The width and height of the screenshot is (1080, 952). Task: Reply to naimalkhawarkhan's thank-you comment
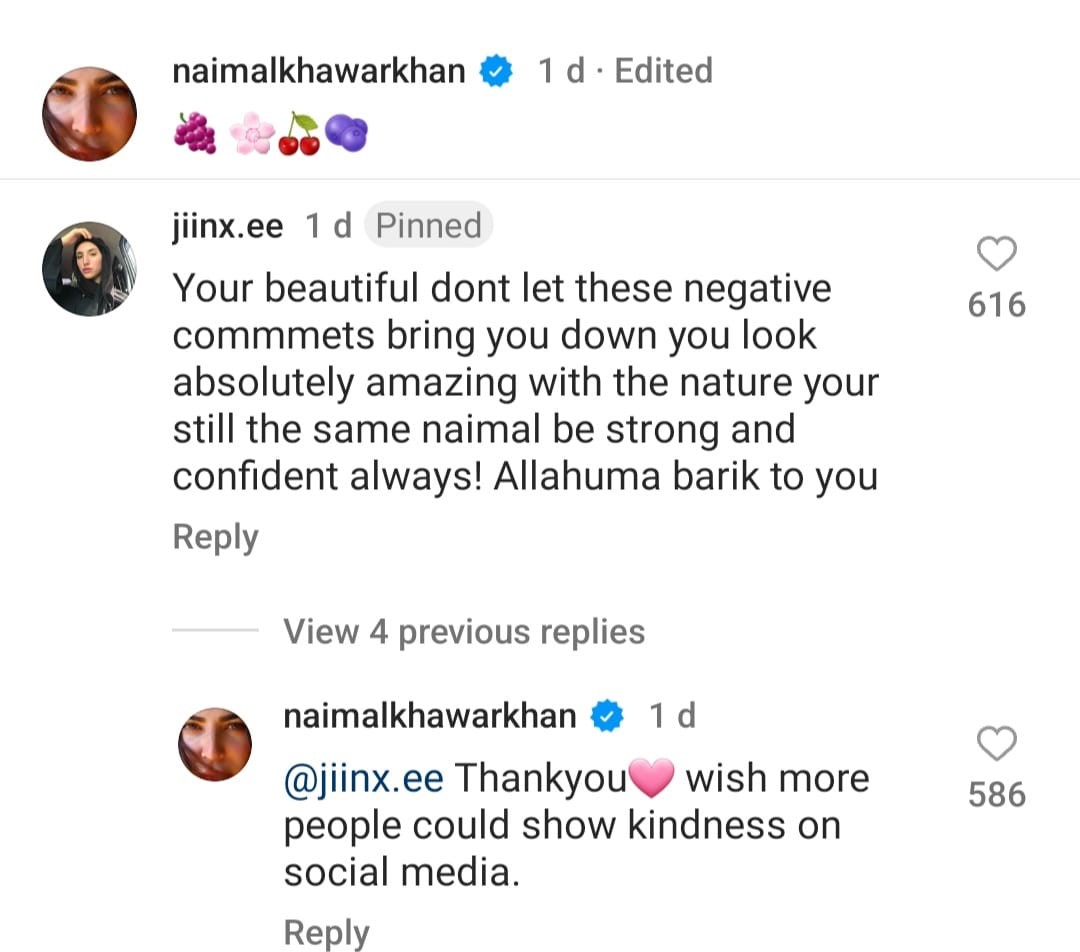[x=326, y=932]
